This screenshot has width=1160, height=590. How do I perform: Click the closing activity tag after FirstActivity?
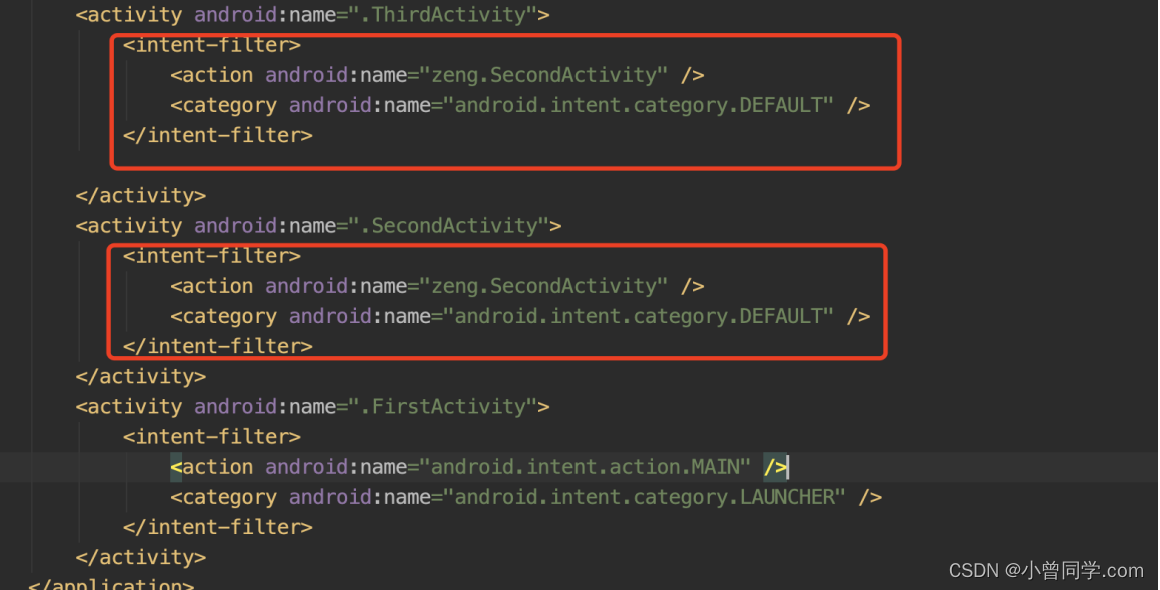point(141,557)
